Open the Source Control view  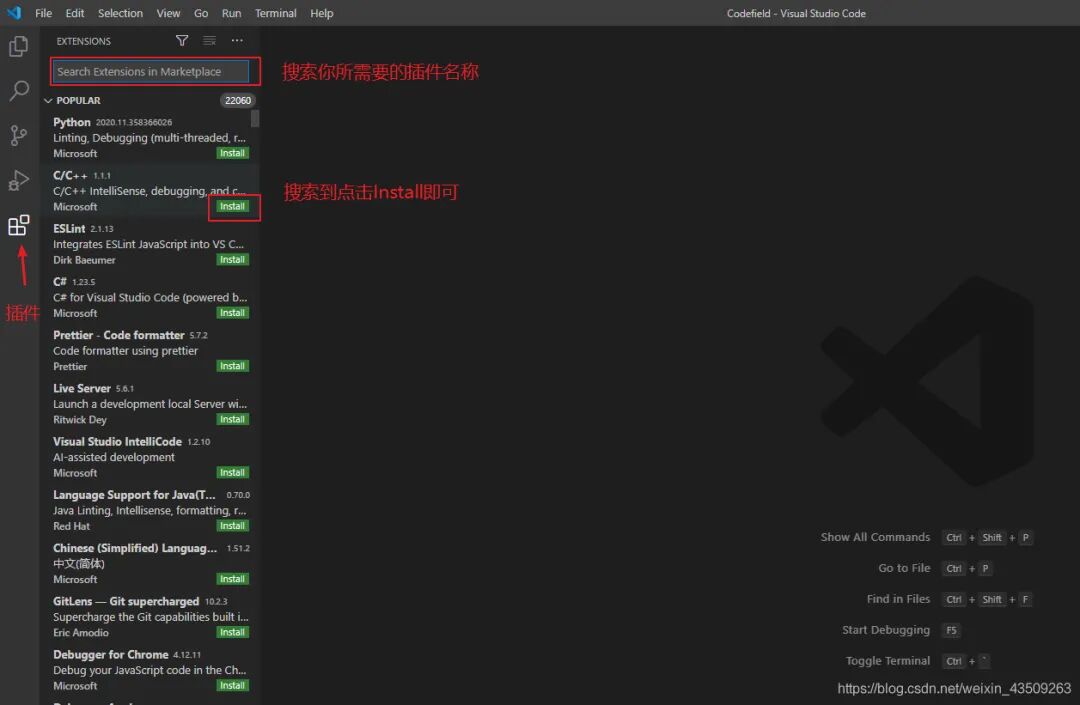click(19, 135)
